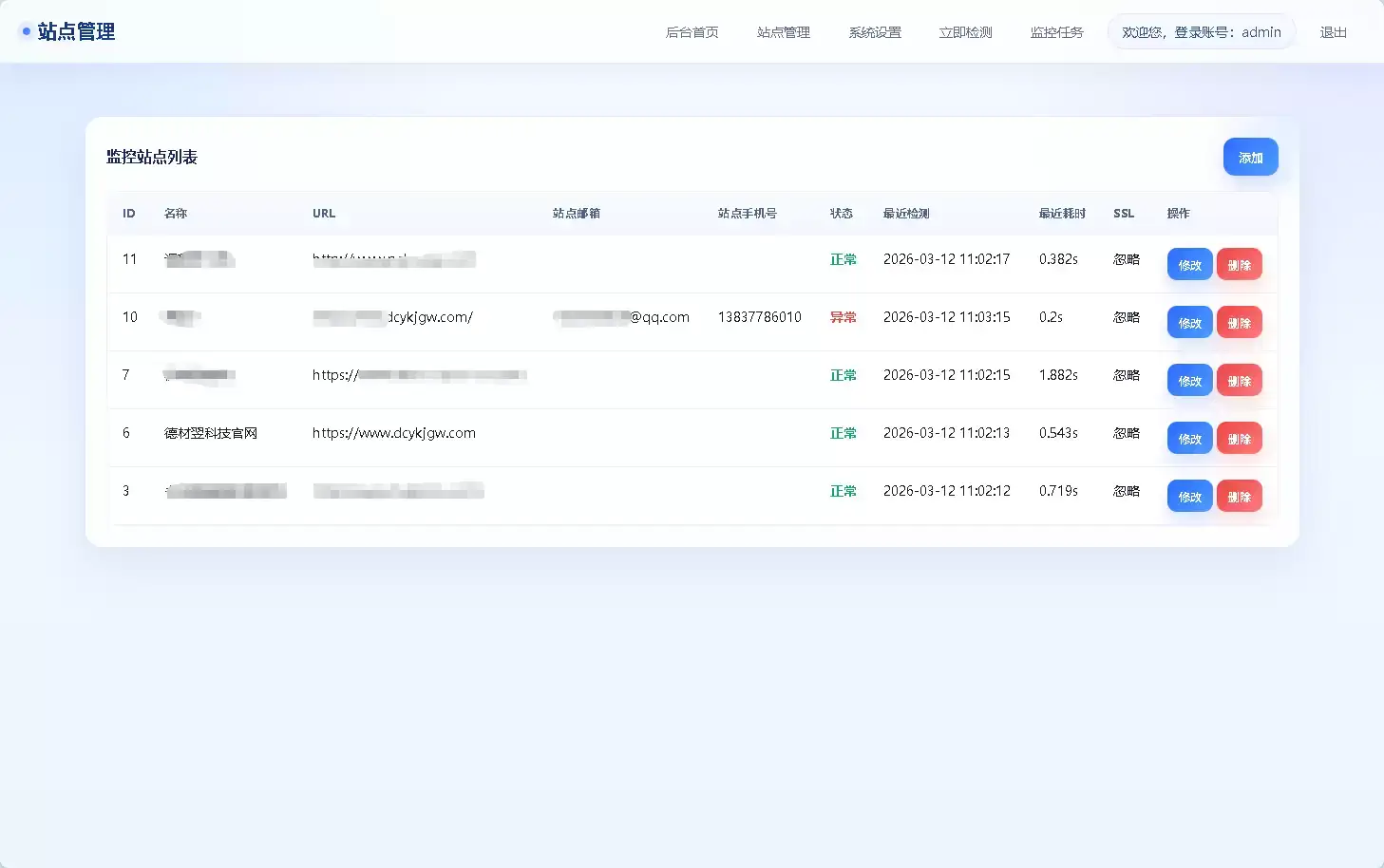Click the 欢迎您 admin account area
This screenshot has width=1384, height=868.
coord(1201,31)
